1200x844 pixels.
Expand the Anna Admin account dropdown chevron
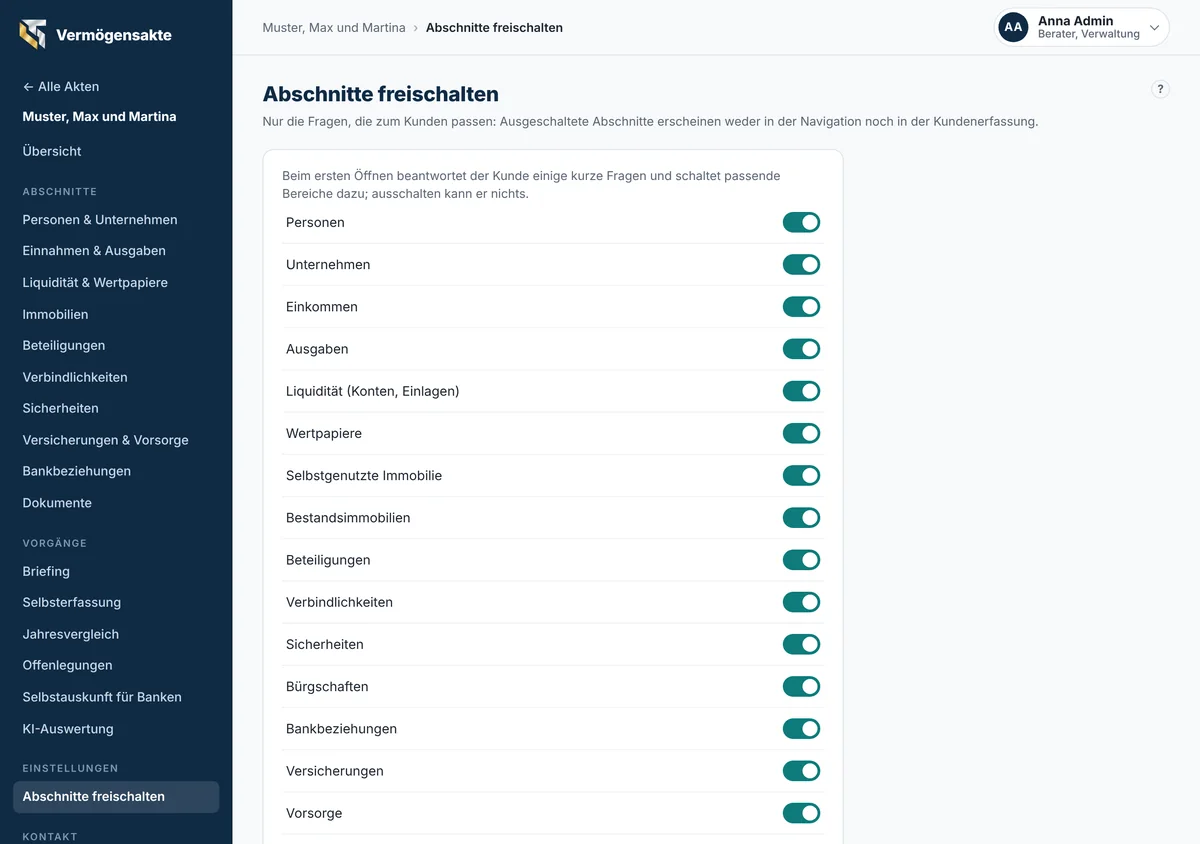pyautogui.click(x=1154, y=28)
